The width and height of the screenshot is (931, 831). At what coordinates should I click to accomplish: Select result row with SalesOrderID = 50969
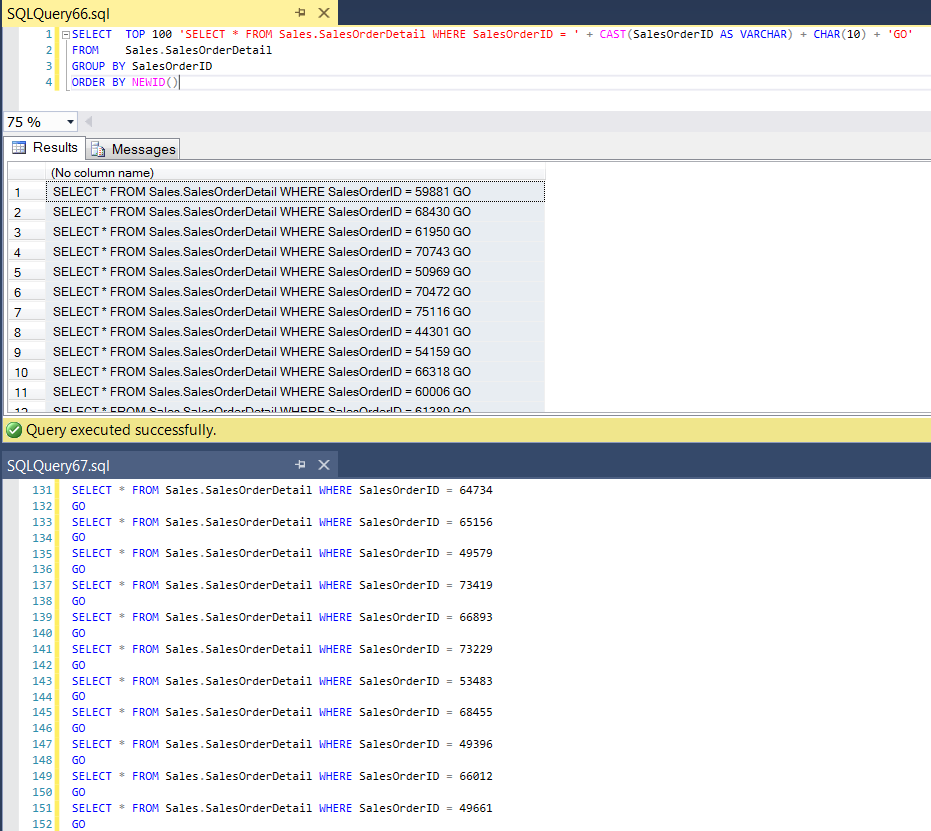click(295, 272)
